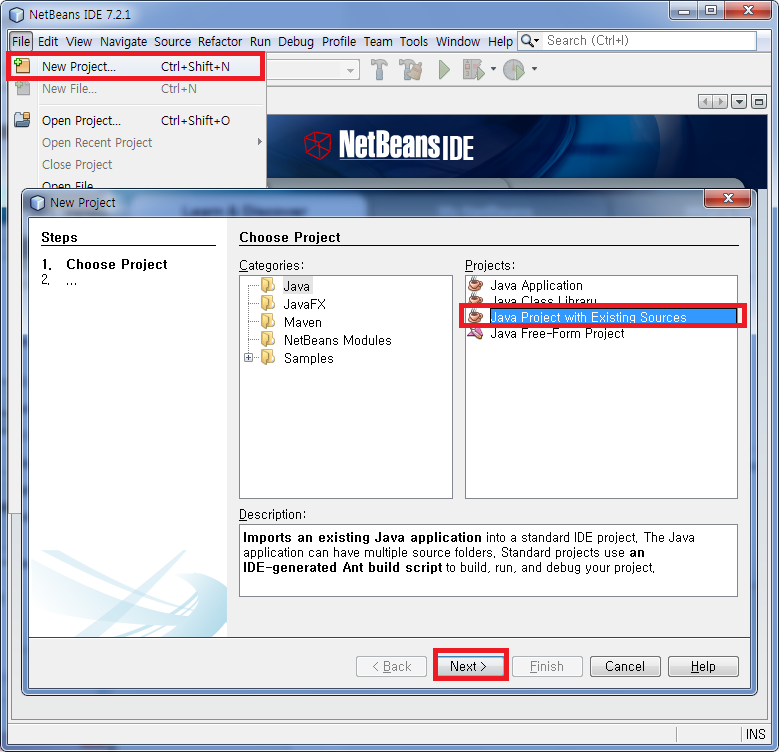
Task: Click the < Back button
Action: click(391, 666)
